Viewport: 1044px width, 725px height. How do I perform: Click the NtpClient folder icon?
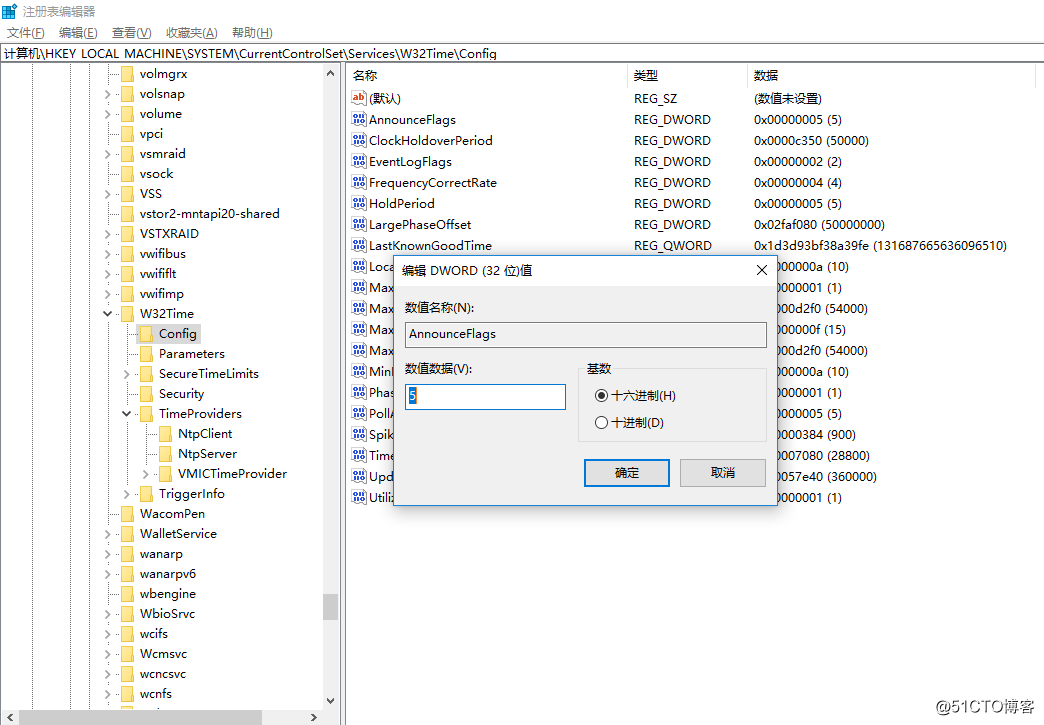point(166,434)
